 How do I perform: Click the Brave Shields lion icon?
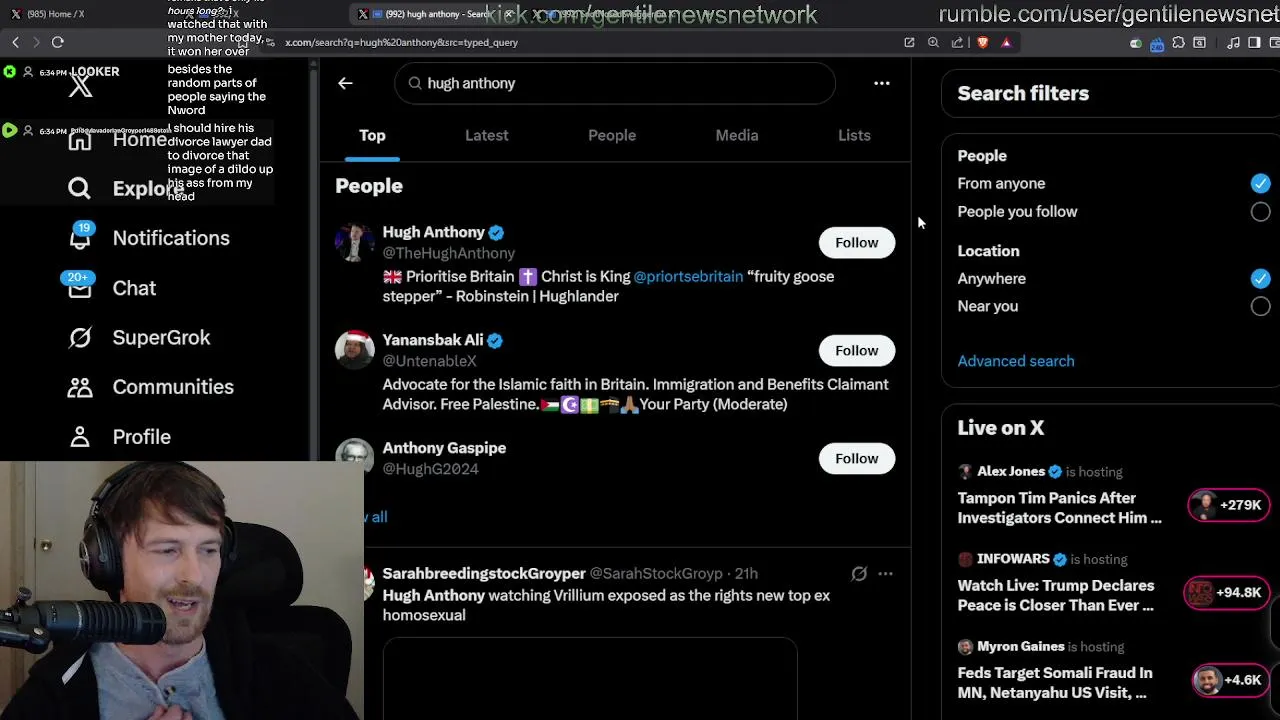pyautogui.click(x=982, y=42)
